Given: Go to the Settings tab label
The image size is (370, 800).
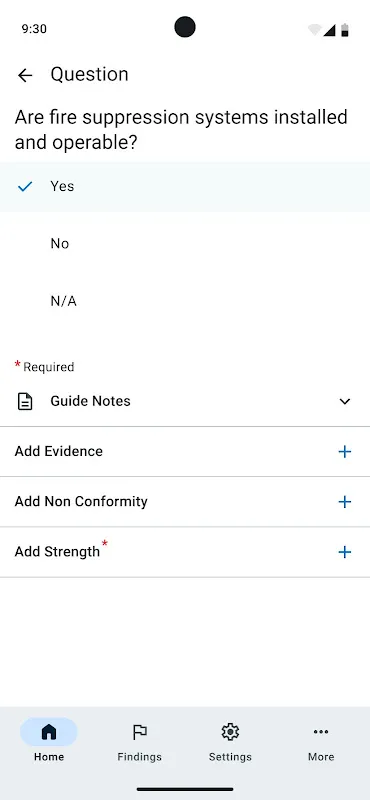Looking at the screenshot, I should click(x=230, y=757).
